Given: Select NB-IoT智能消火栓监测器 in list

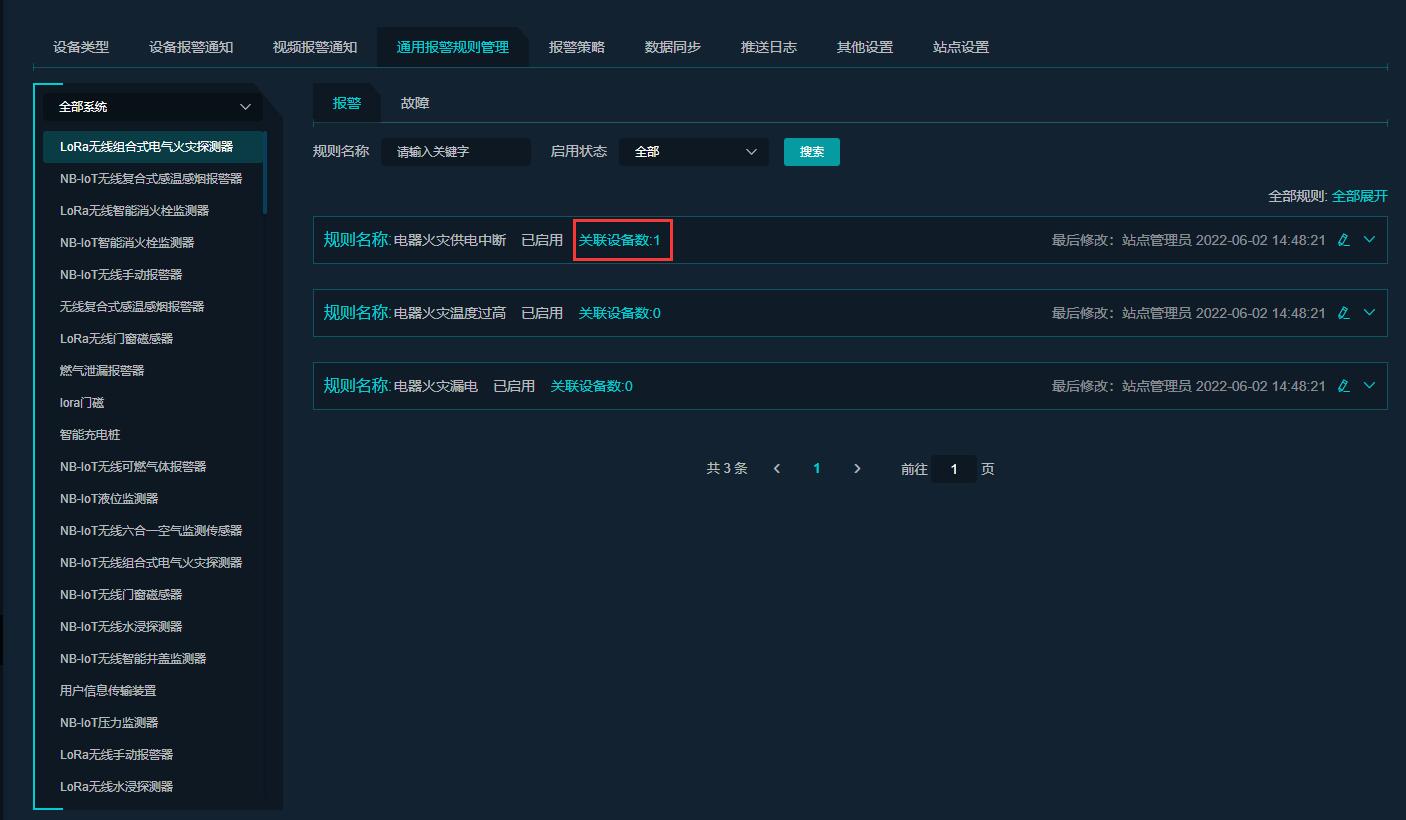Looking at the screenshot, I should tap(153, 243).
